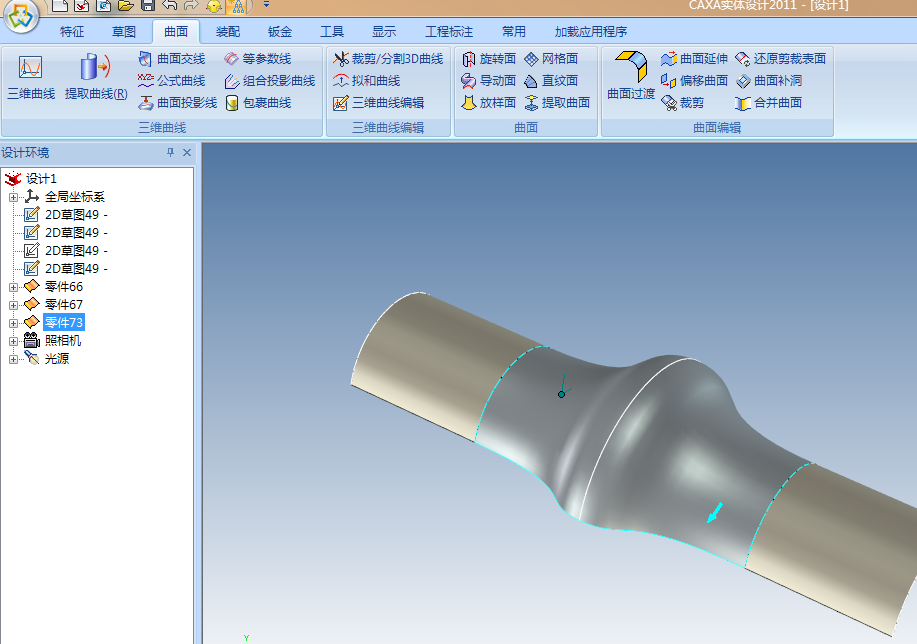Image resolution: width=917 pixels, height=644 pixels.
Task: Select 零件67 in the design tree
Action: pyautogui.click(x=64, y=305)
